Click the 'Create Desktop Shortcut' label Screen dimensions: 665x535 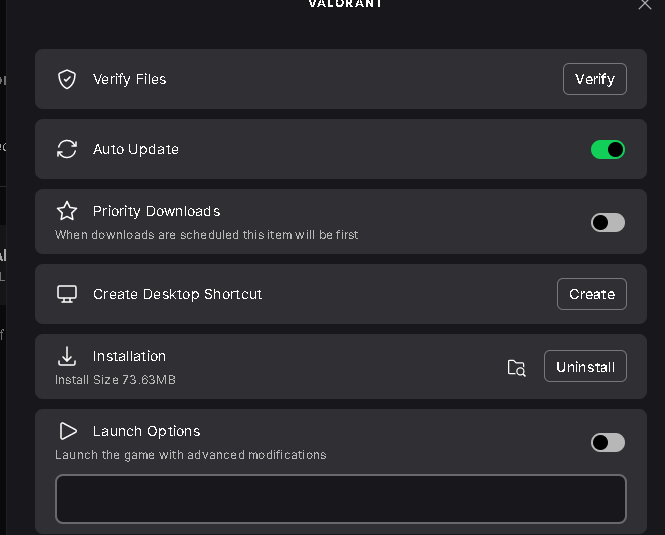(177, 294)
